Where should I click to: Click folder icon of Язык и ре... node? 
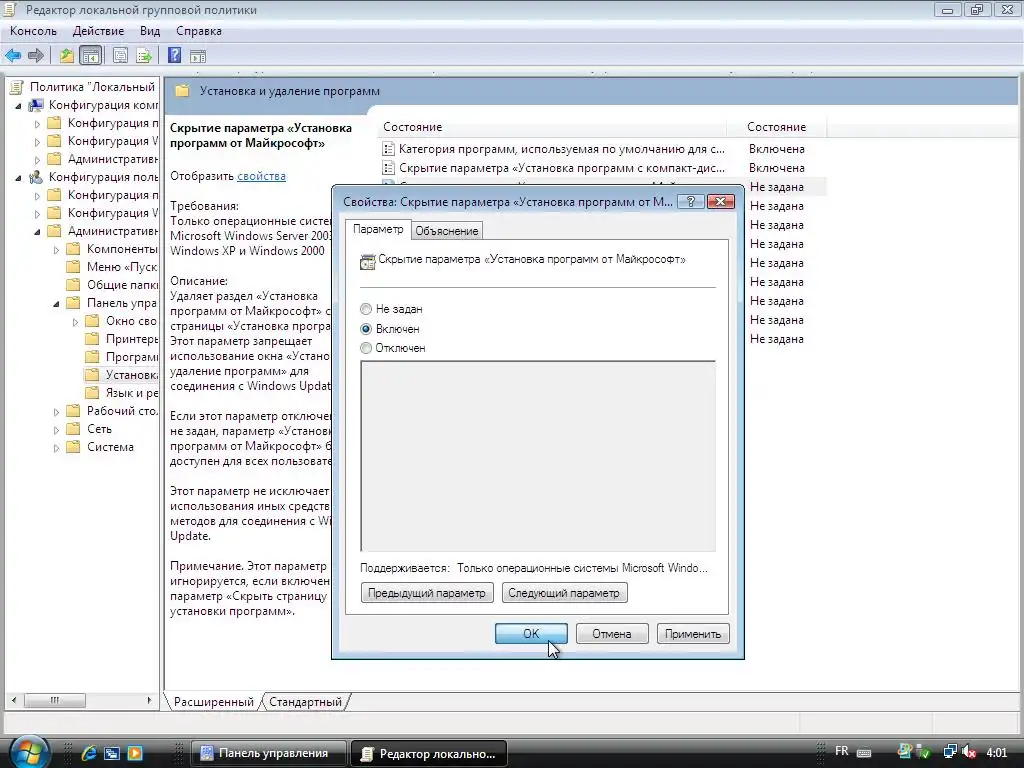pyautogui.click(x=93, y=392)
